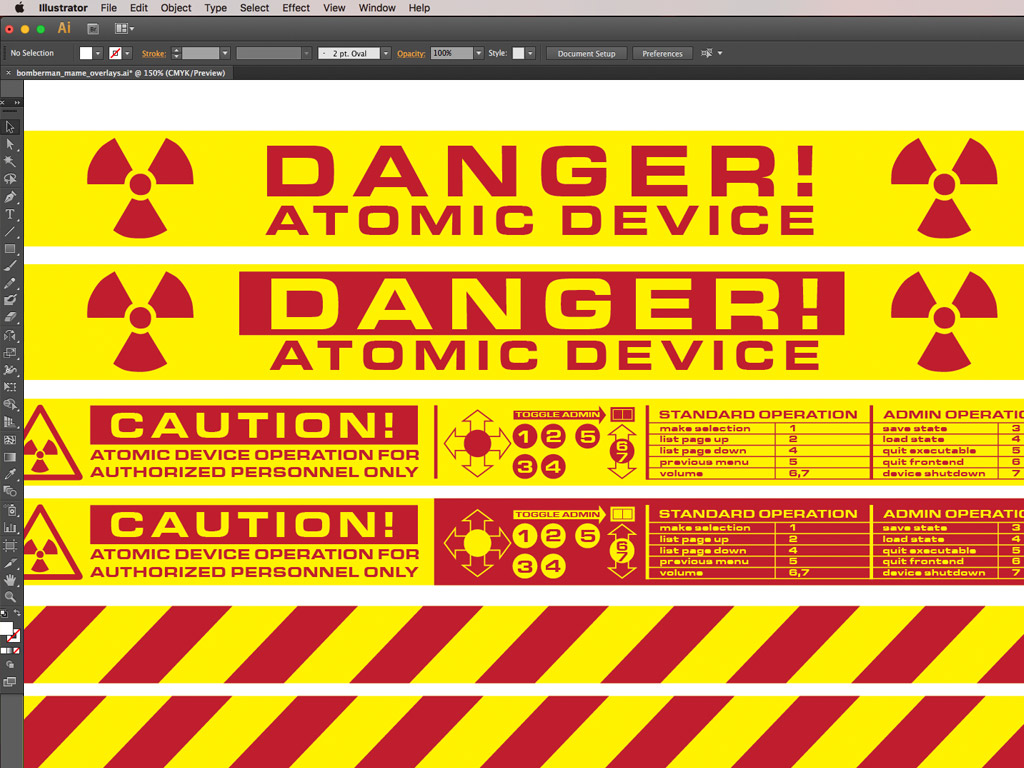Viewport: 1024px width, 768px height.
Task: Select the Rectangle tool
Action: pyautogui.click(x=10, y=249)
